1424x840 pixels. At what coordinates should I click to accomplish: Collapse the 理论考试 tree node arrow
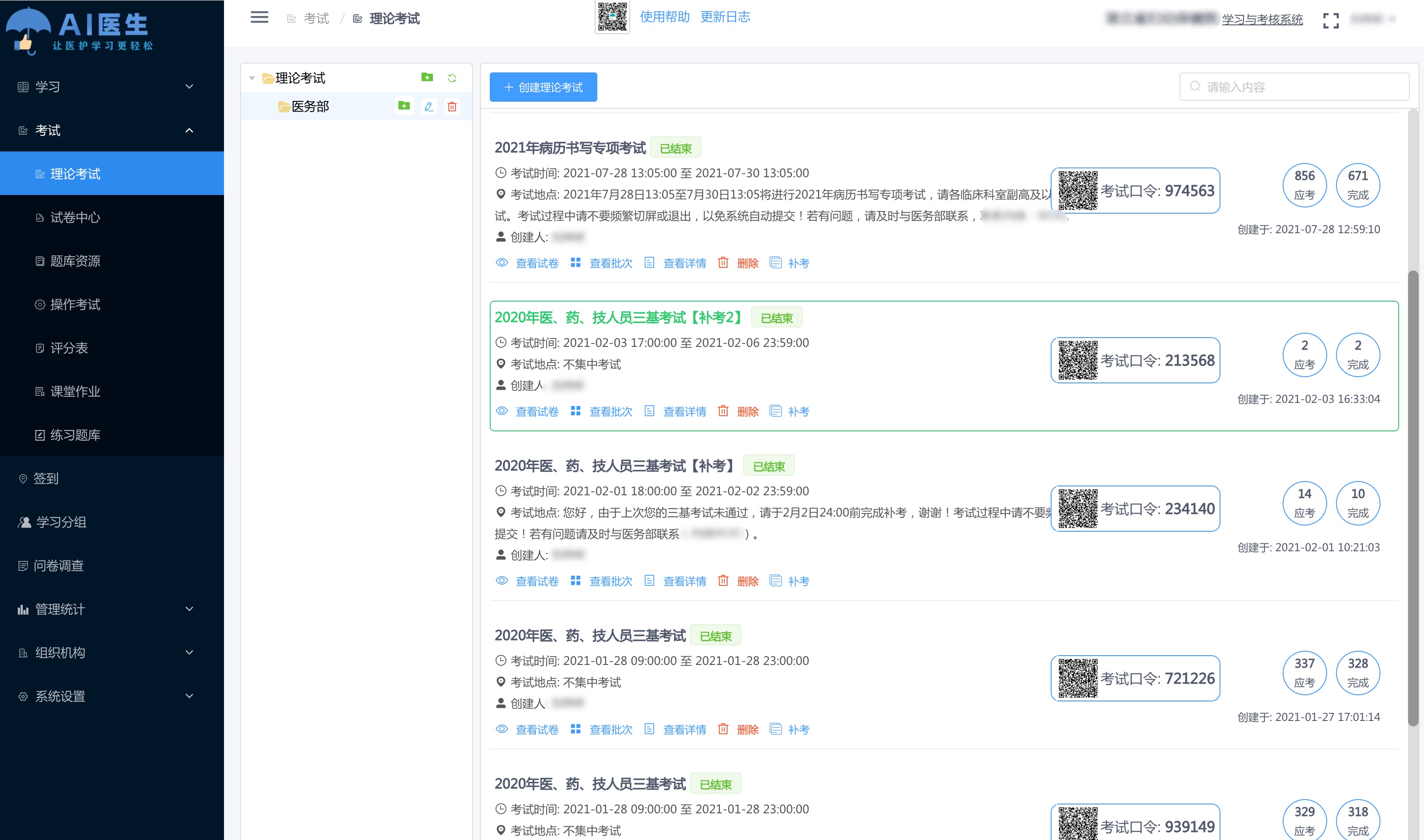tap(252, 78)
